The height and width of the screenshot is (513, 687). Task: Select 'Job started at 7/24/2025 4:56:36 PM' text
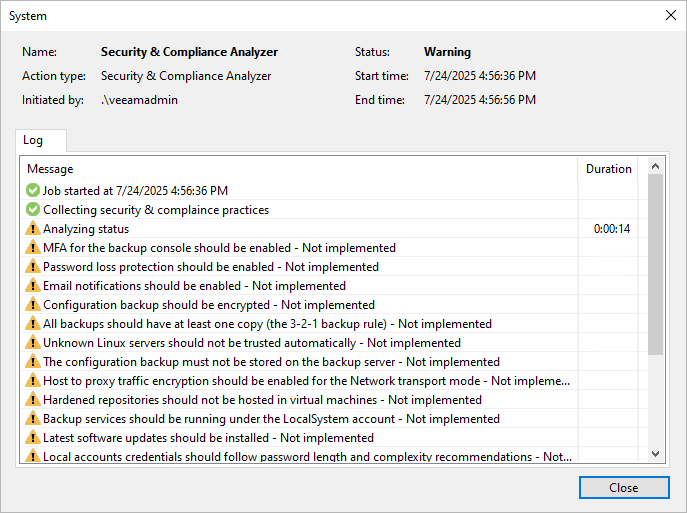135,191
